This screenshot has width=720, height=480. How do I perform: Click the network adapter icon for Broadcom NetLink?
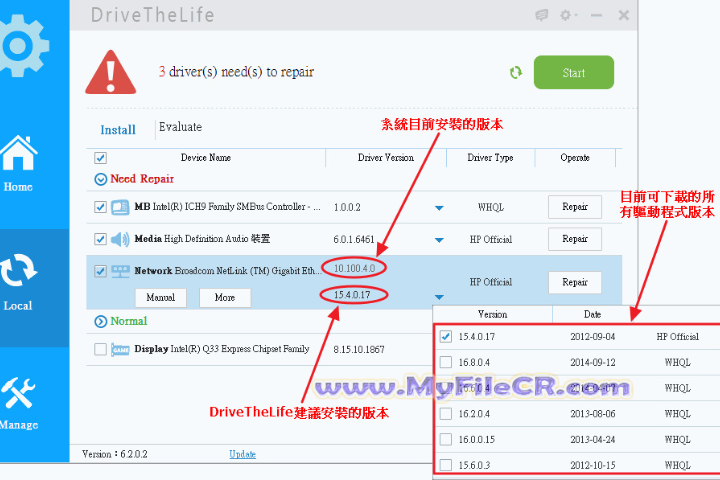(120, 271)
